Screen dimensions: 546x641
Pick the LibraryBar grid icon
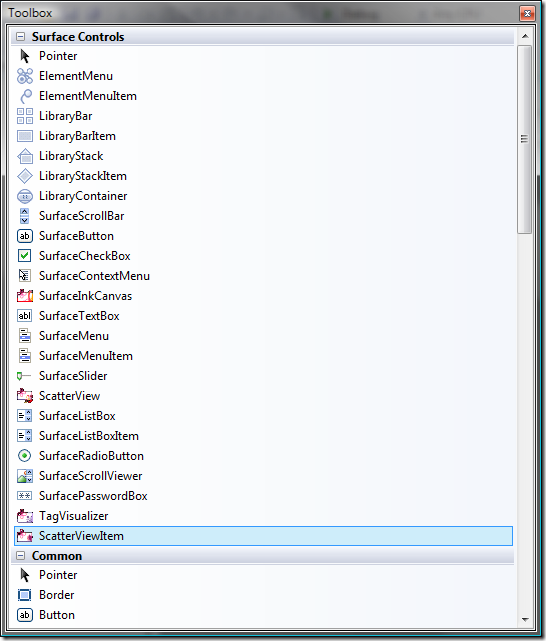(25, 116)
